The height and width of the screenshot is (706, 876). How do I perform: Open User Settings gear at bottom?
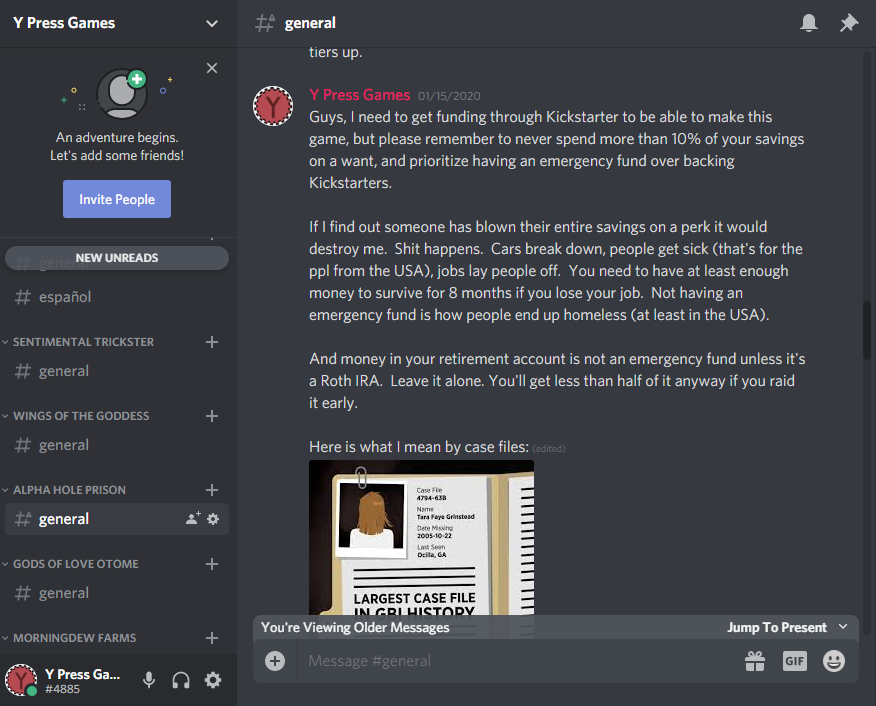click(213, 680)
